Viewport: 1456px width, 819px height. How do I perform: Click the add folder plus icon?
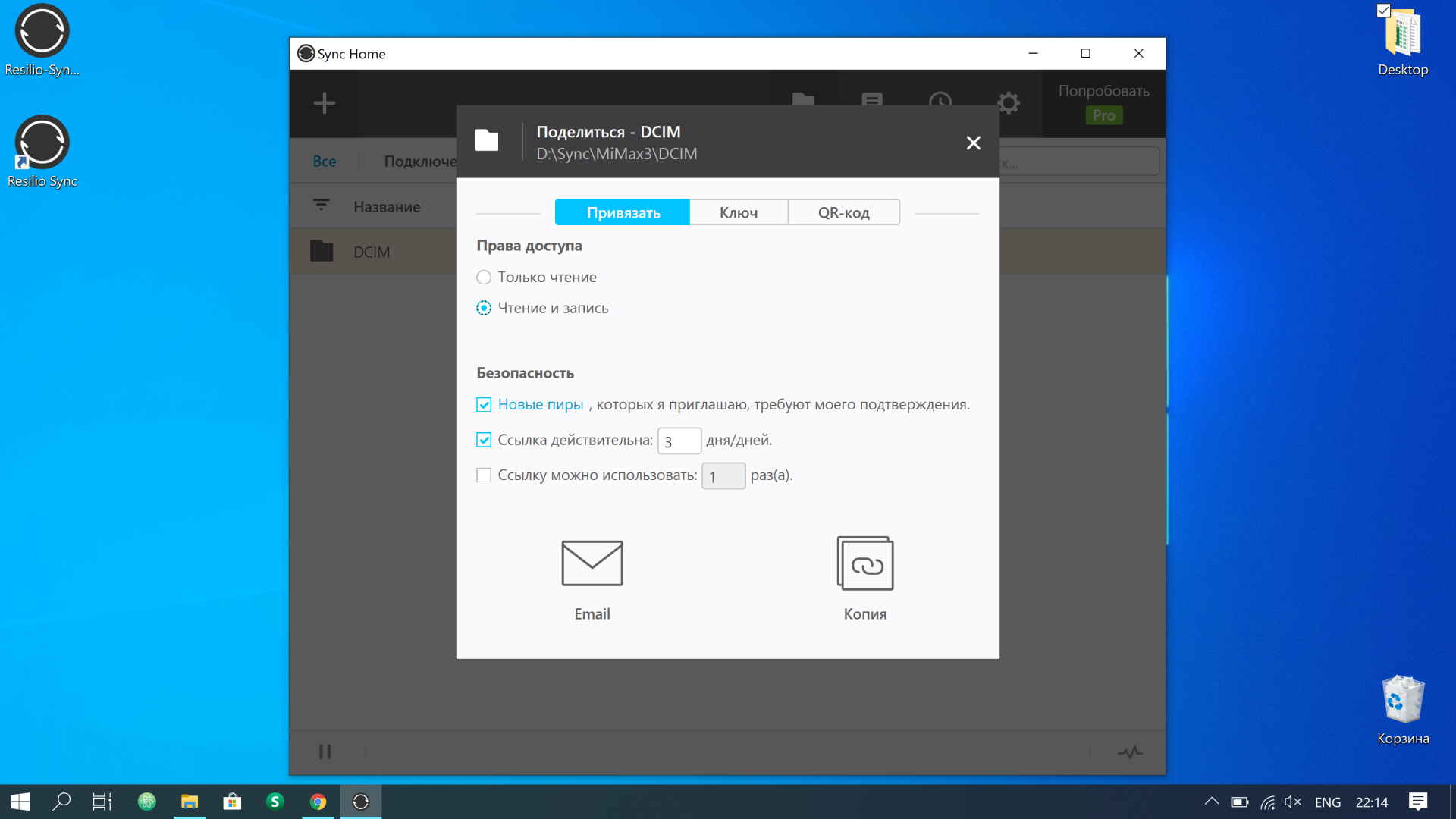(324, 103)
